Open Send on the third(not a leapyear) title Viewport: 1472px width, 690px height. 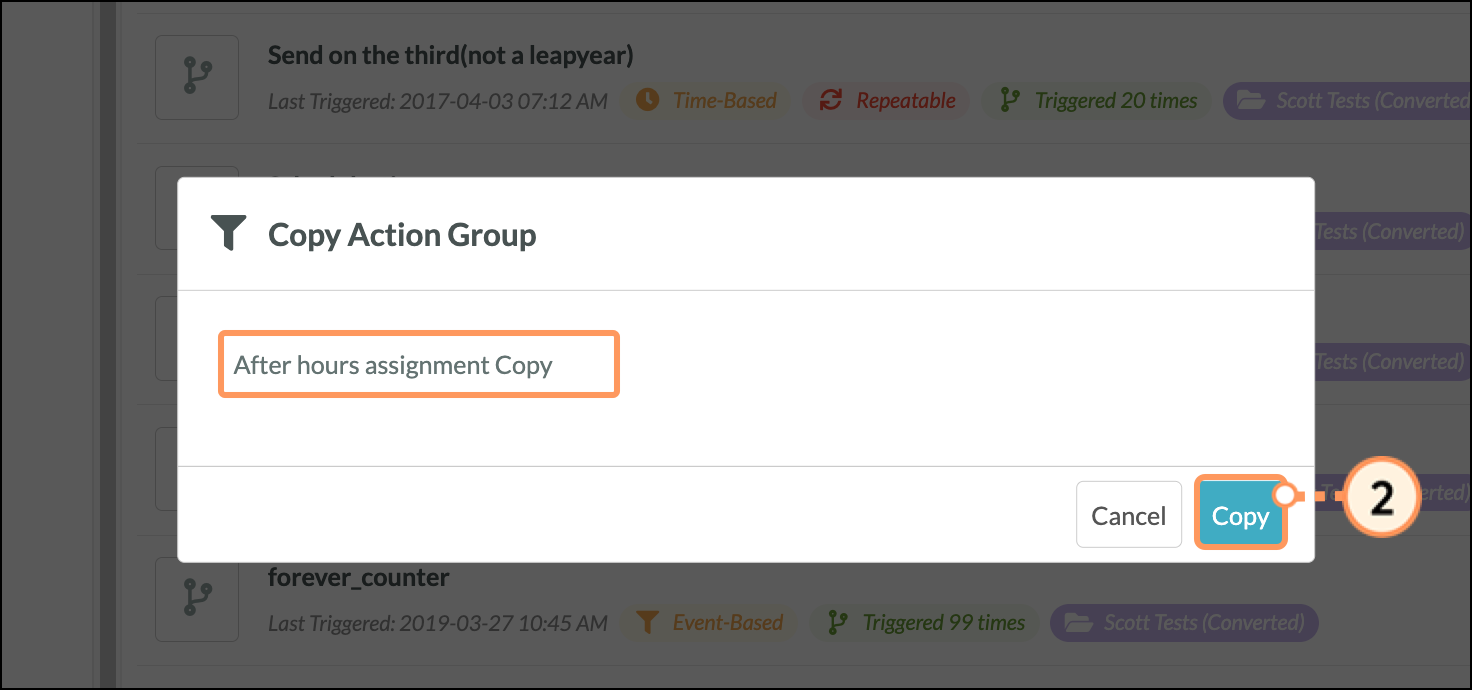(x=450, y=55)
